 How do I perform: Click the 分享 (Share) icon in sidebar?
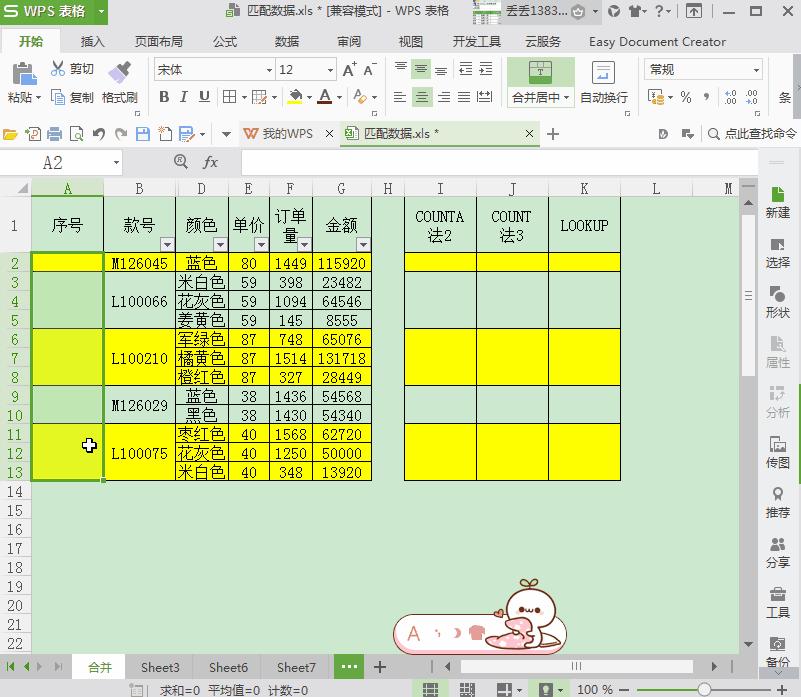(x=777, y=548)
